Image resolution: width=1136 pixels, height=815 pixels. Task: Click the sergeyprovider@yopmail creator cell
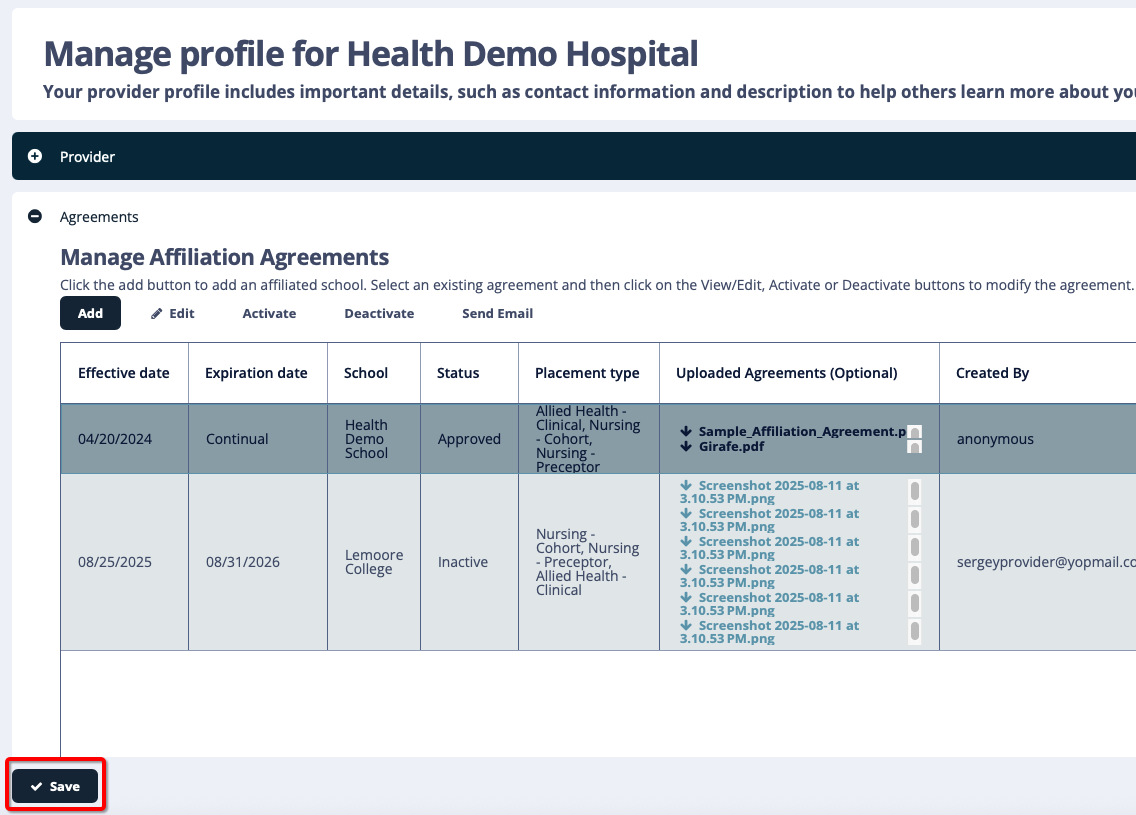coord(1037,562)
